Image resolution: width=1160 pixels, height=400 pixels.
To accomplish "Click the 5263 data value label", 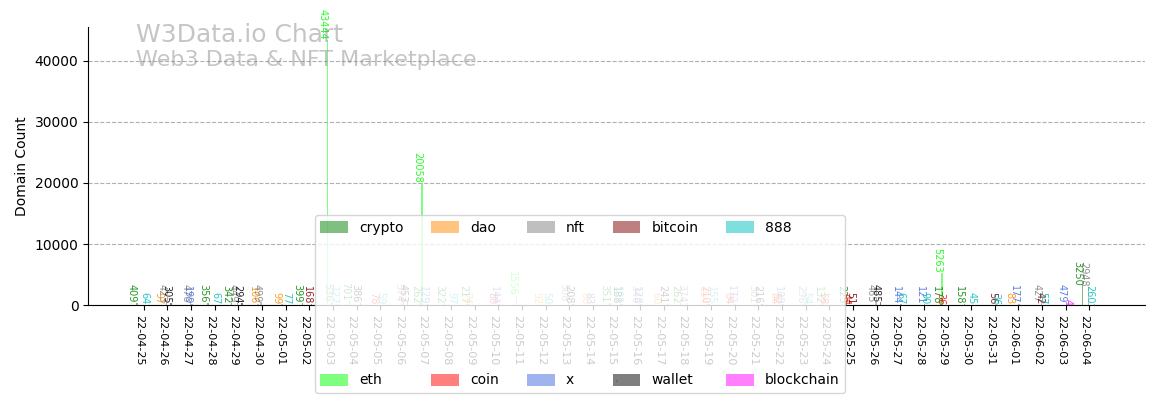I will (x=938, y=260).
